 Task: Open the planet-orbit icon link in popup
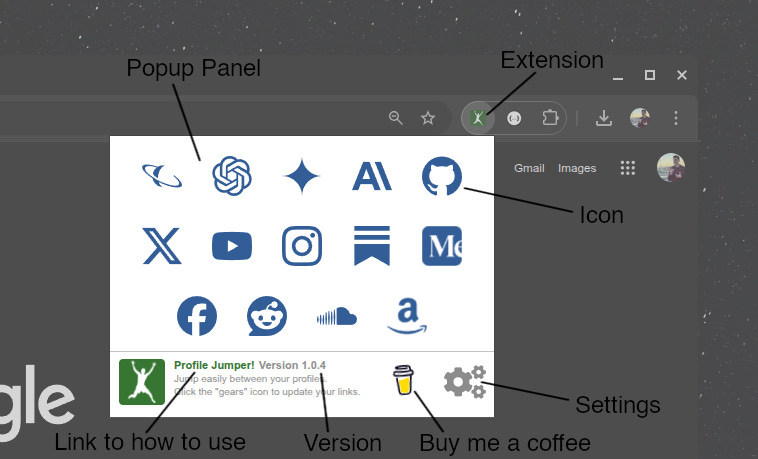[162, 176]
